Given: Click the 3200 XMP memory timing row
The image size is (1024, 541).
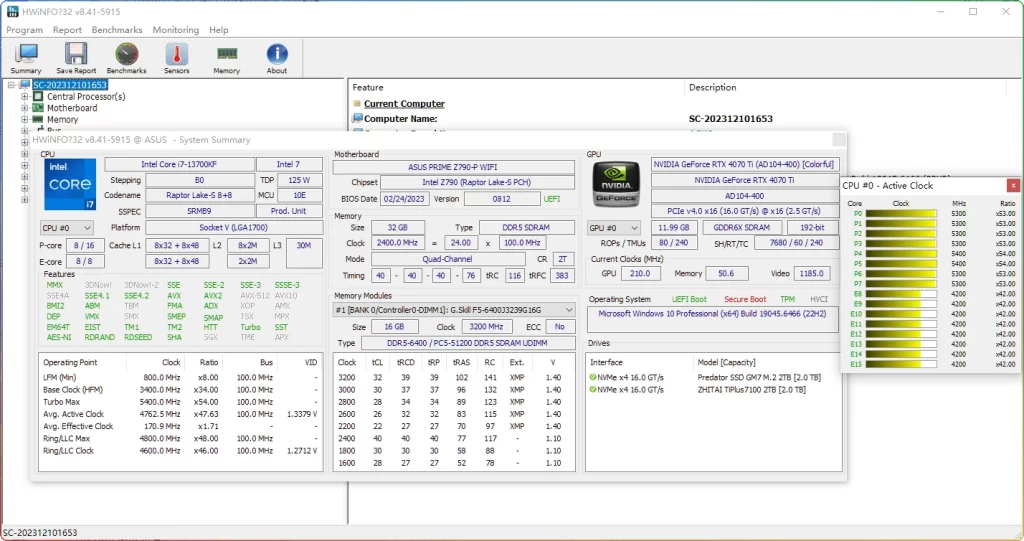Looking at the screenshot, I should [x=453, y=377].
